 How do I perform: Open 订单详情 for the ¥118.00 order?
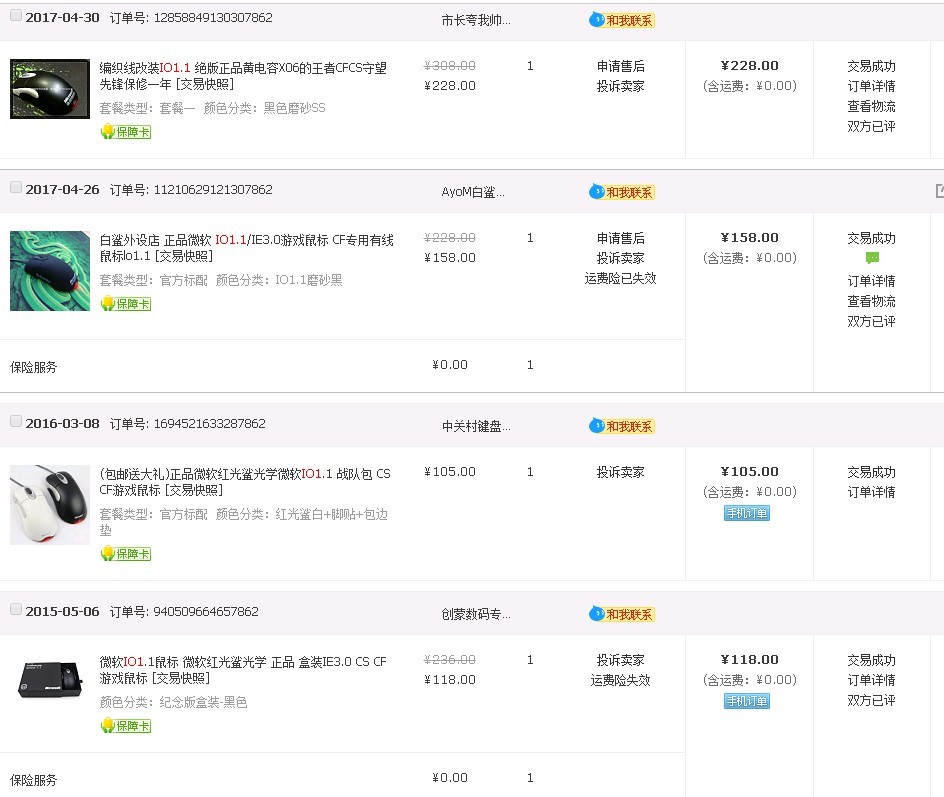[x=871, y=680]
